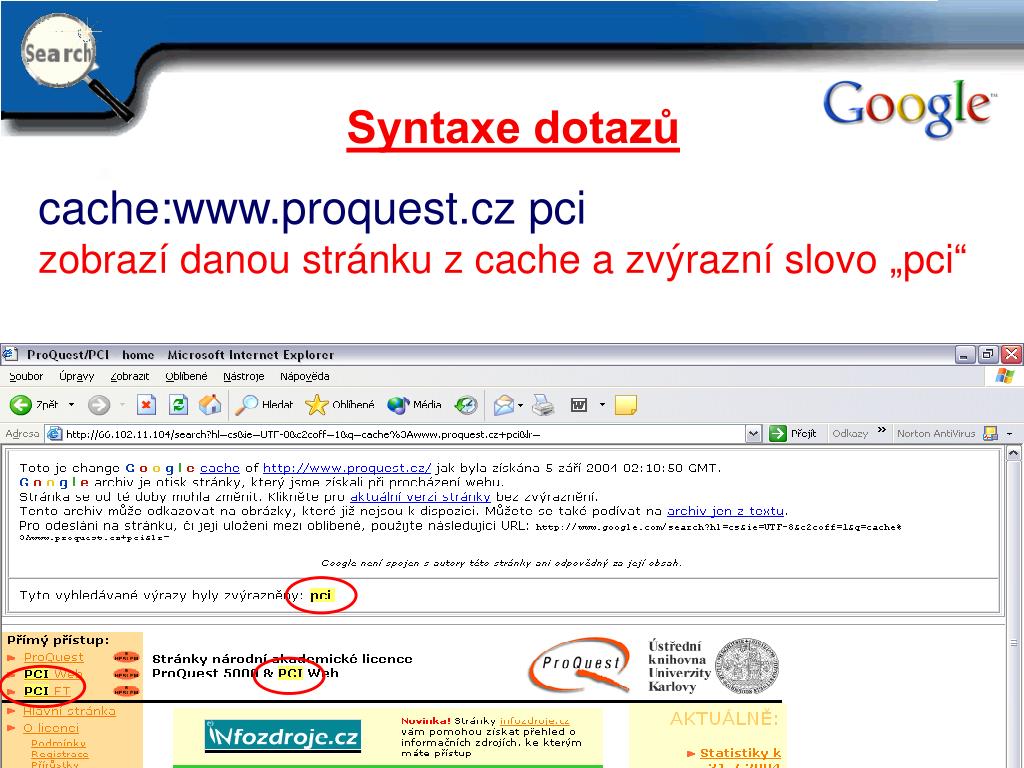Edit page with Word icon
Screen dimensions: 1024x768
click(x=579, y=405)
